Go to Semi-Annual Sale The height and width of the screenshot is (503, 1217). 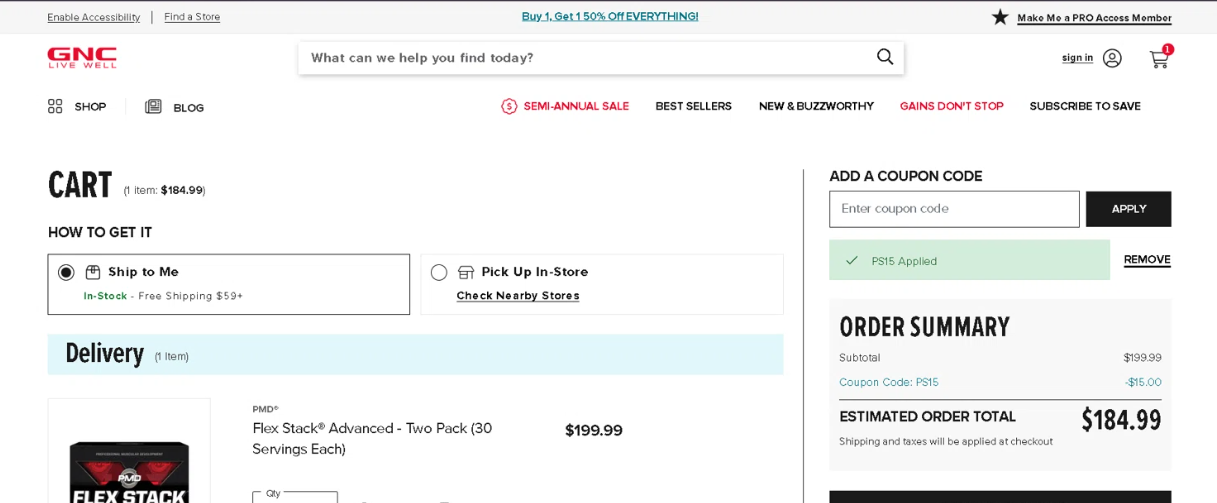click(576, 106)
